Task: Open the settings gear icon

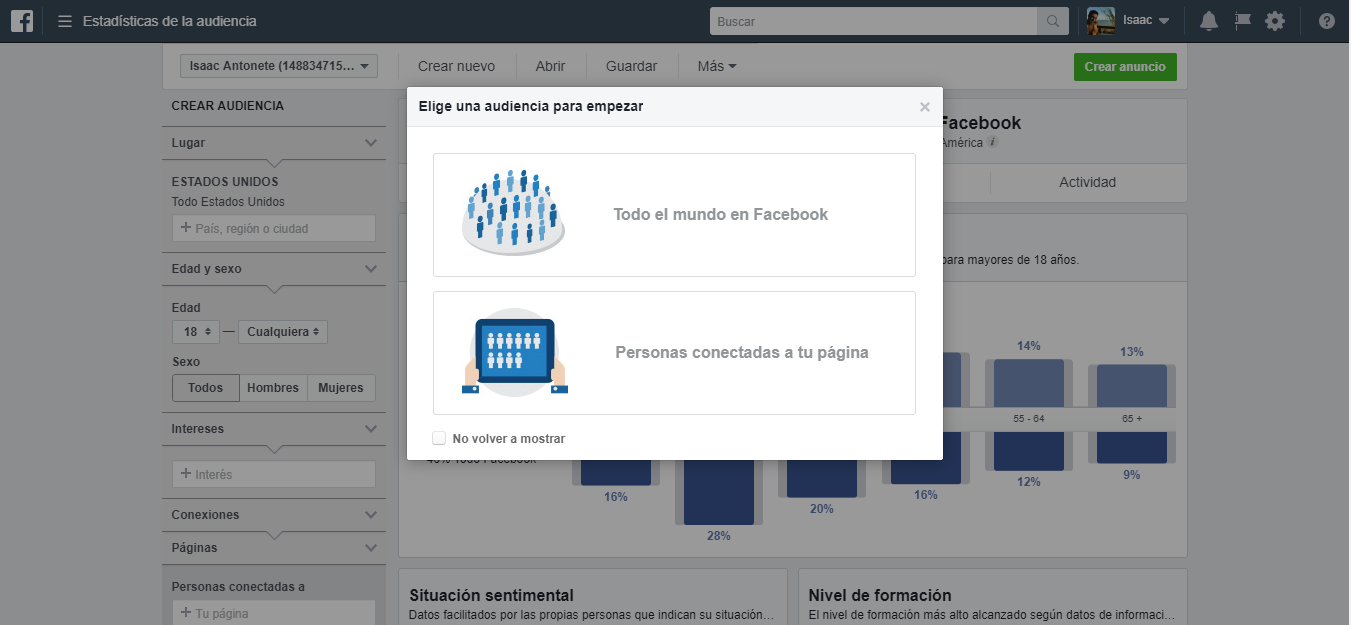Action: coord(1275,21)
